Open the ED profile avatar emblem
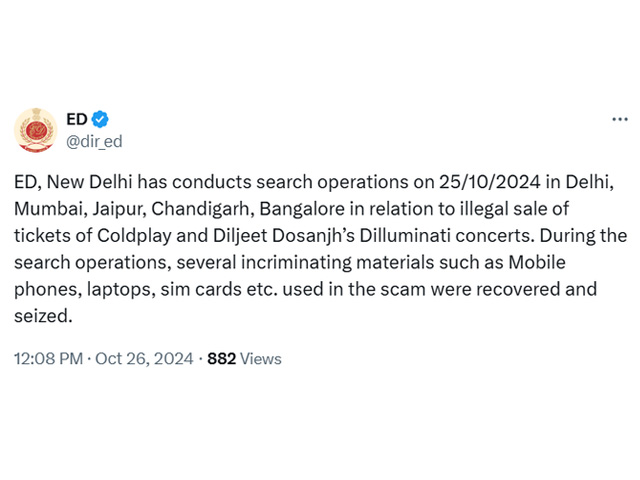This screenshot has width=640, height=480. (36, 130)
